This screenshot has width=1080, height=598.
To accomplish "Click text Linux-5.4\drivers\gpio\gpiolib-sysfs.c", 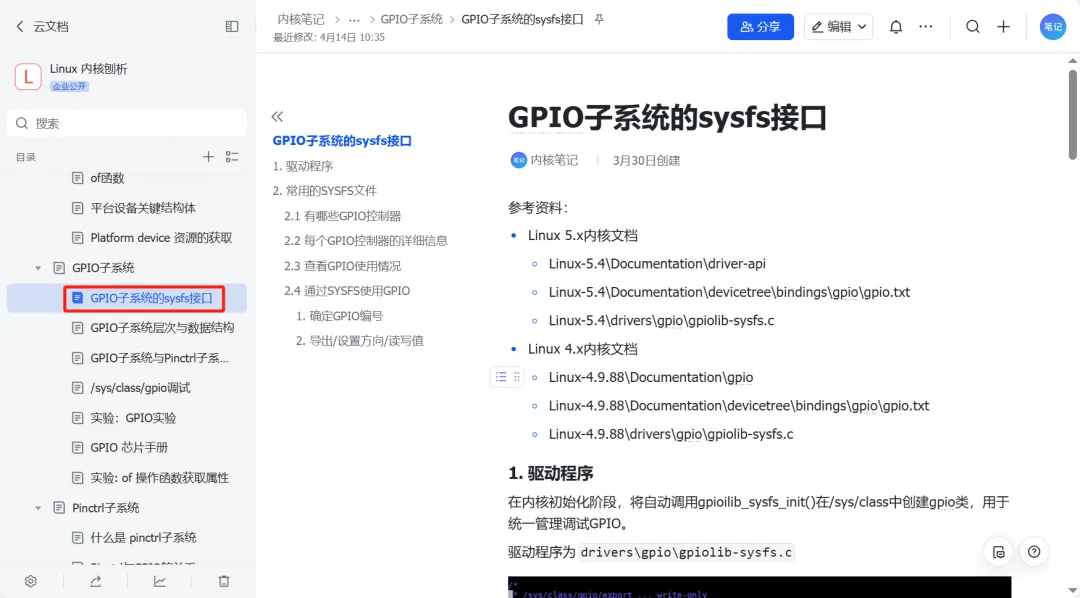I will (x=661, y=320).
